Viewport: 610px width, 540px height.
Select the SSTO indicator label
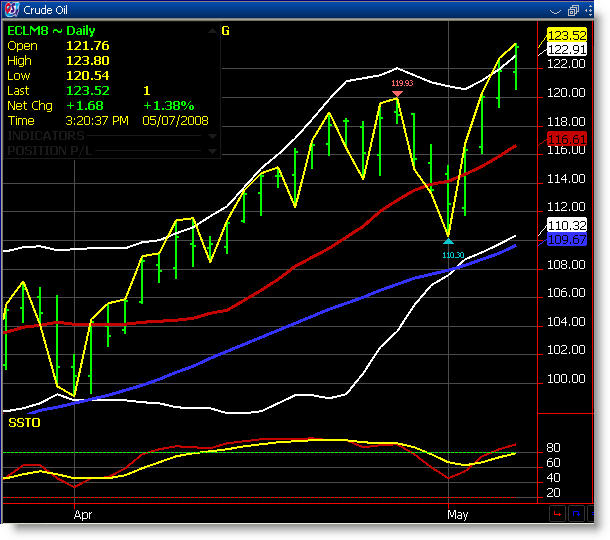point(24,423)
